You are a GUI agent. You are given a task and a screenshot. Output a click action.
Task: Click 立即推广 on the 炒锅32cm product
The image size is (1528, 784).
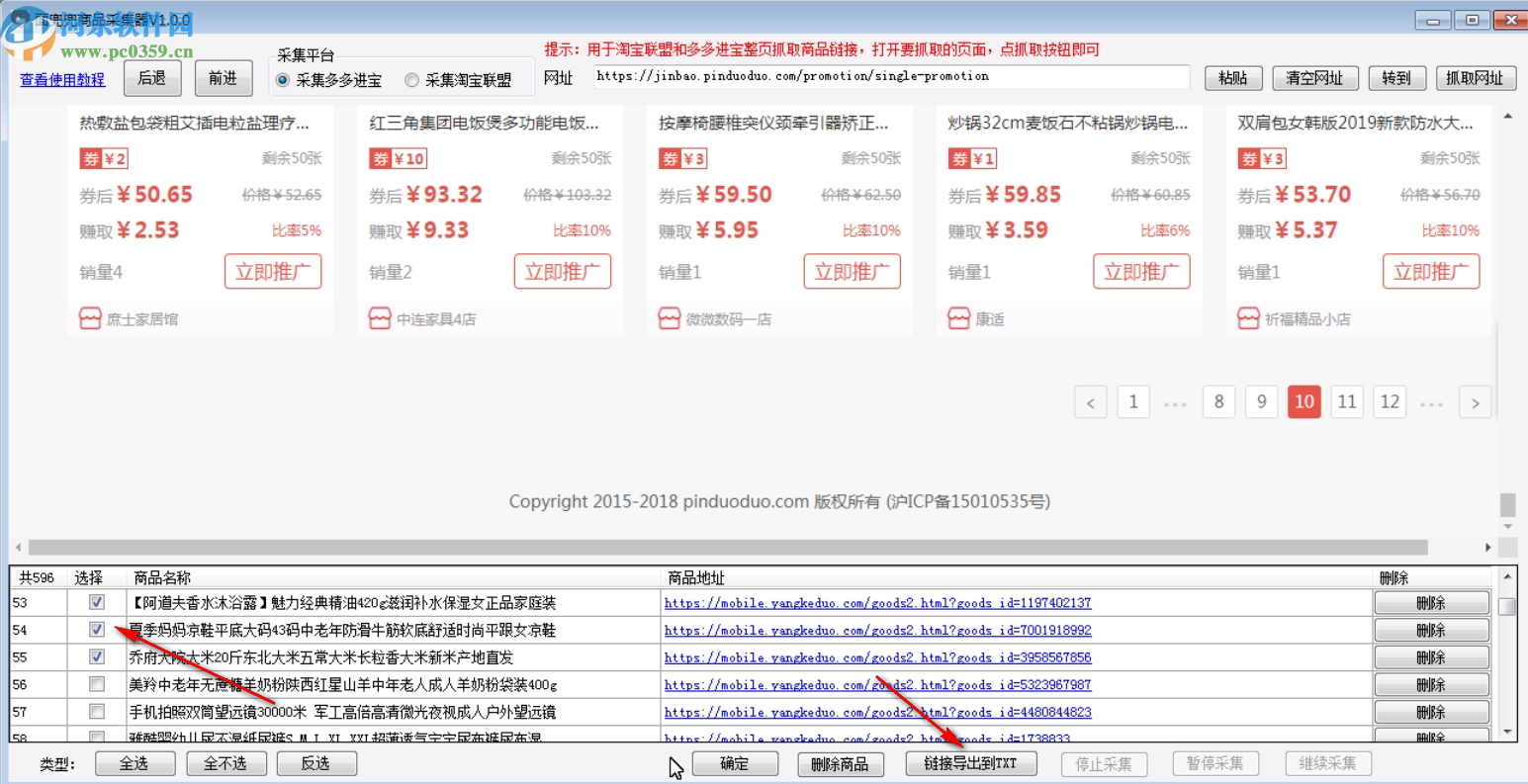[1141, 271]
